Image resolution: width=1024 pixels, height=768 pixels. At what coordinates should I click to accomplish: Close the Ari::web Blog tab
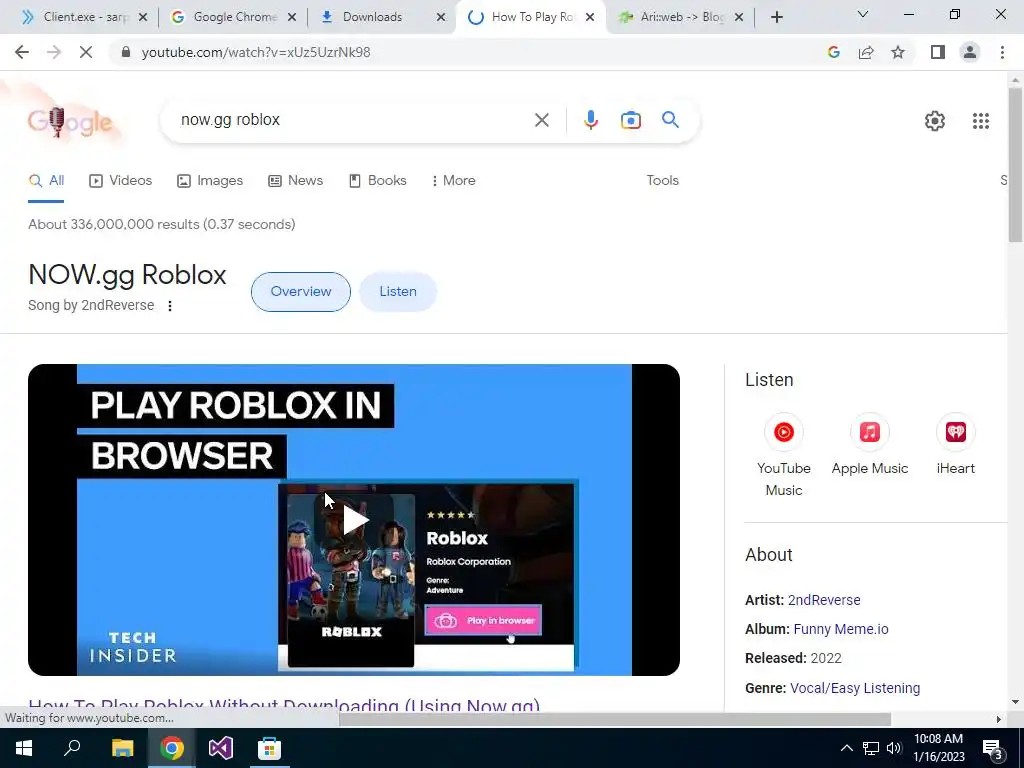(x=739, y=17)
